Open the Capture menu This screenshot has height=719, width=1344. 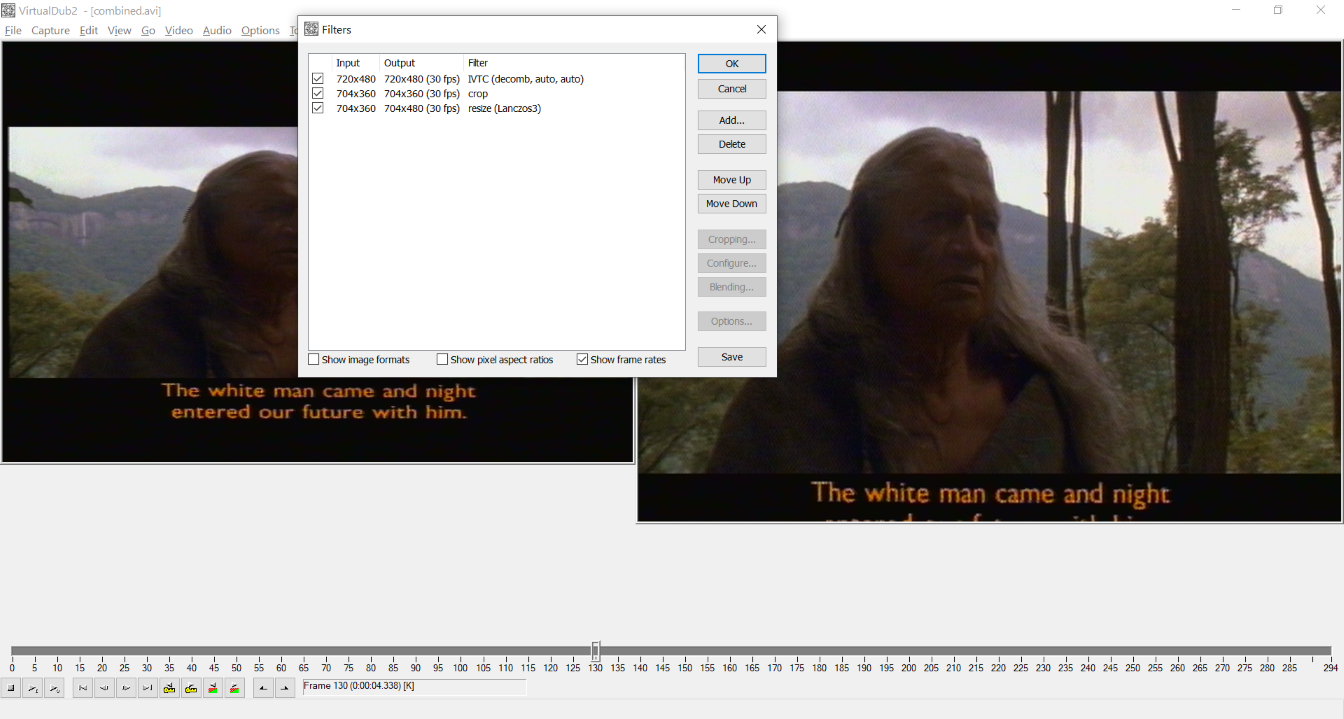tap(50, 30)
